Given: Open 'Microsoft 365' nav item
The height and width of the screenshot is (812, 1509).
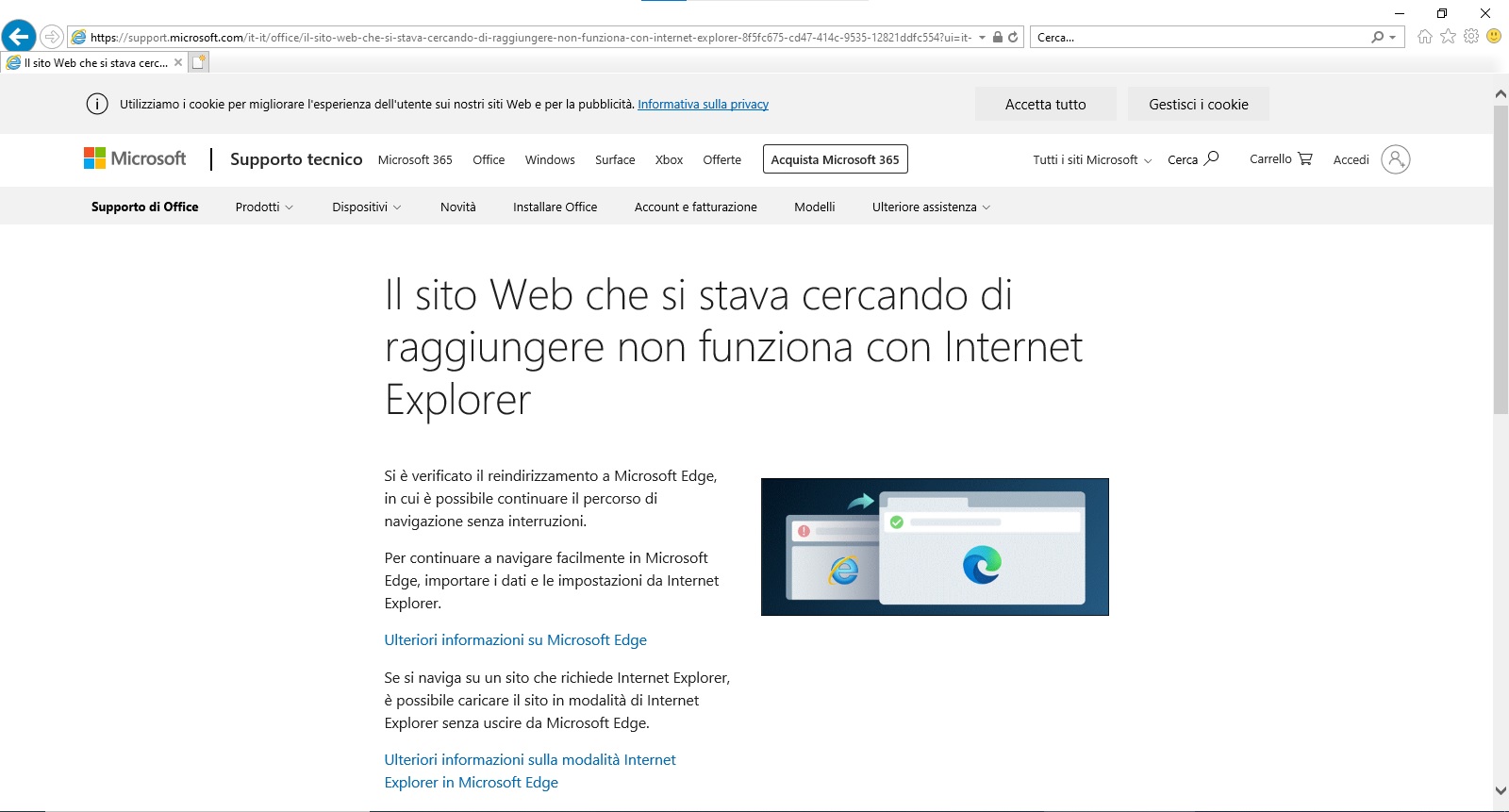Looking at the screenshot, I should [415, 159].
